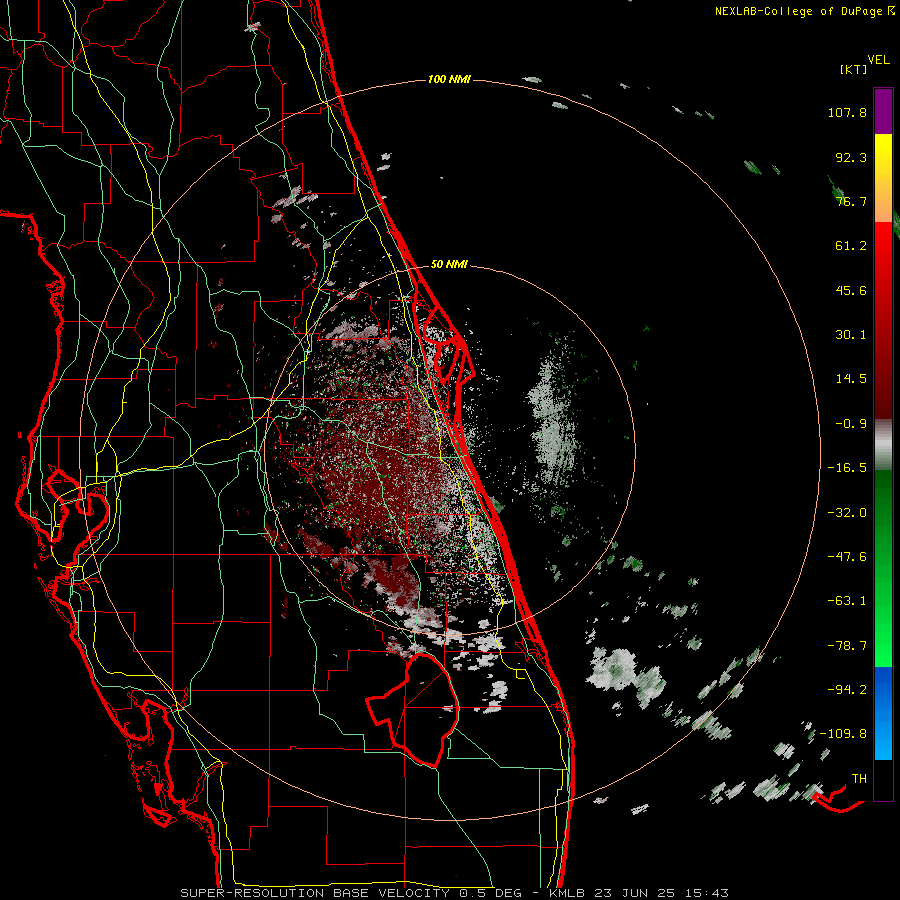Select the 92.3 legend value
This screenshot has height=900, width=900.
click(851, 157)
